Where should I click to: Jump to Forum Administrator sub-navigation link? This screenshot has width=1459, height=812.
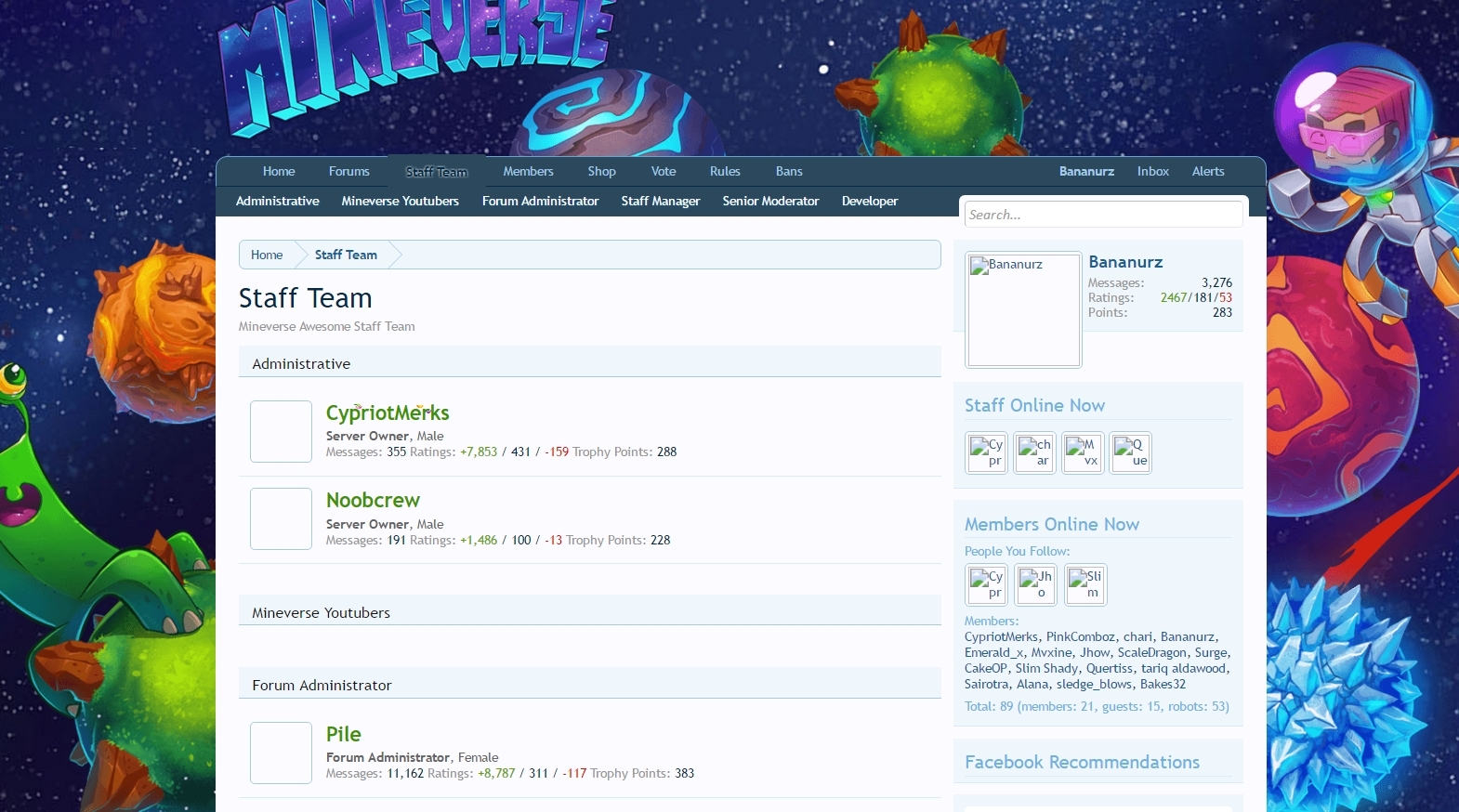tap(540, 201)
